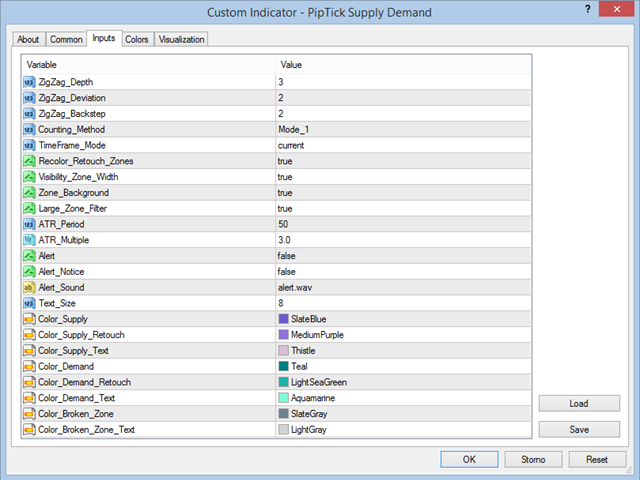Image resolution: width=640 pixels, height=480 pixels.
Task: Click the icon beside Text_Size variable
Action: [x=29, y=303]
